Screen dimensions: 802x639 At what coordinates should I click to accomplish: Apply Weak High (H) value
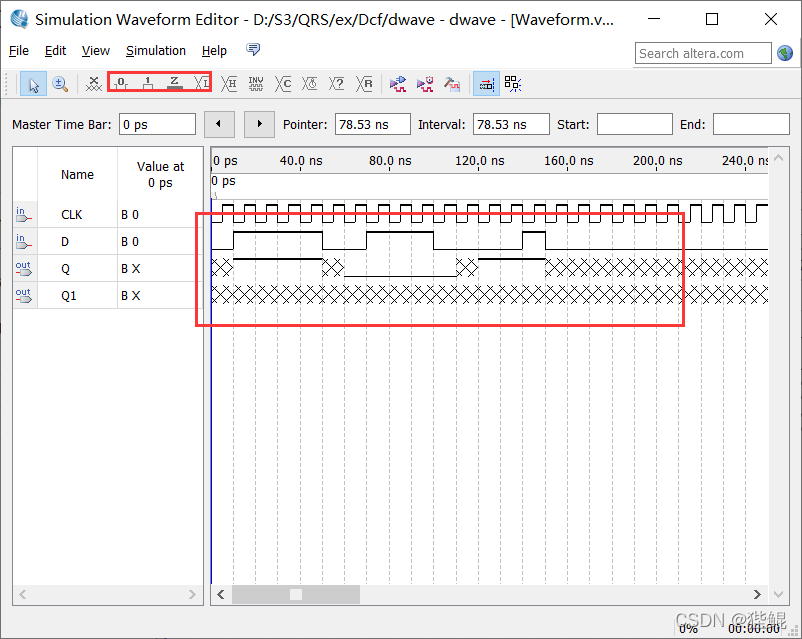229,84
